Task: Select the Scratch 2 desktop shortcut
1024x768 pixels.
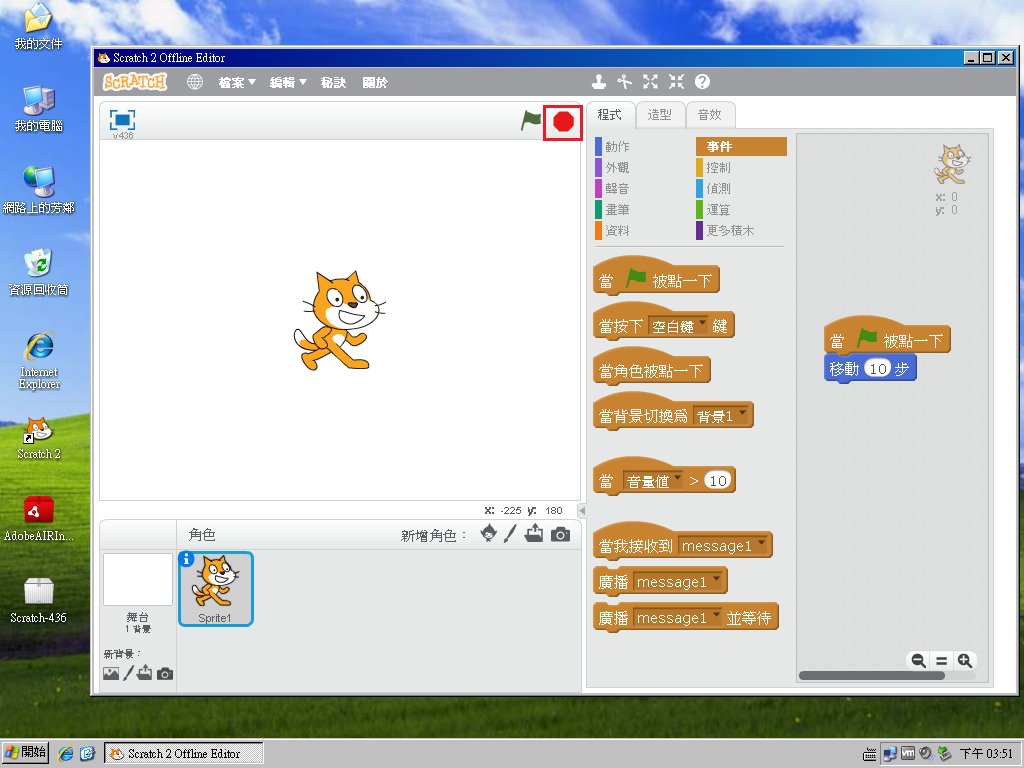Action: pyautogui.click(x=39, y=438)
